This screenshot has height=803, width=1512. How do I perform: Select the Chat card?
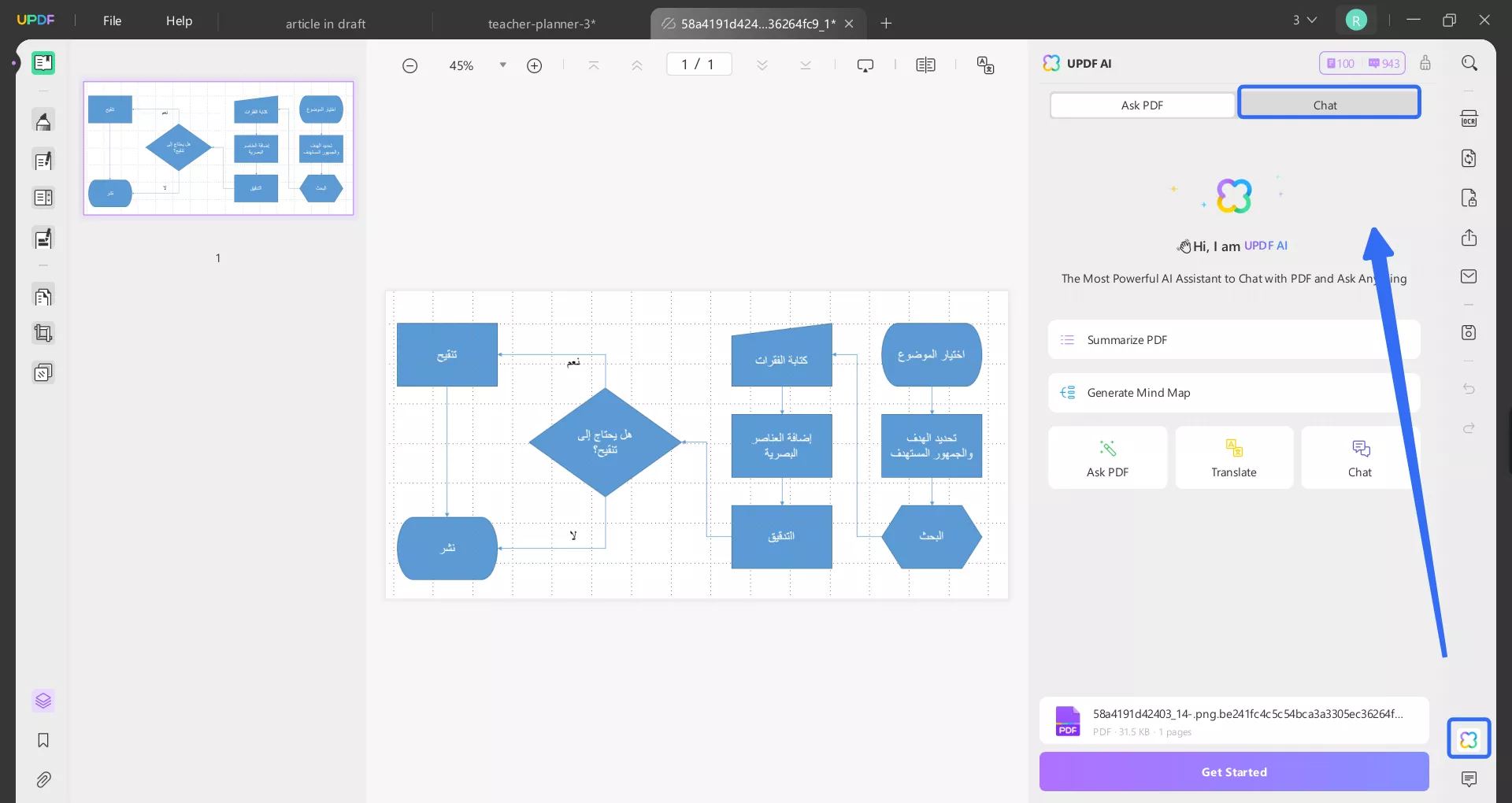1360,457
